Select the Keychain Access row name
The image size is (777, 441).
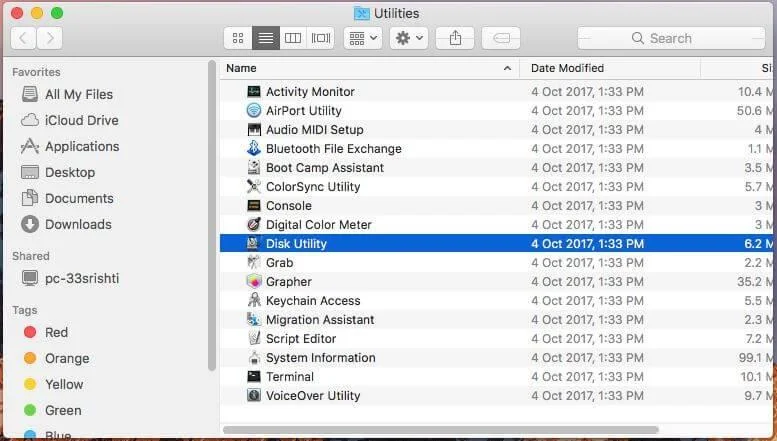point(313,301)
